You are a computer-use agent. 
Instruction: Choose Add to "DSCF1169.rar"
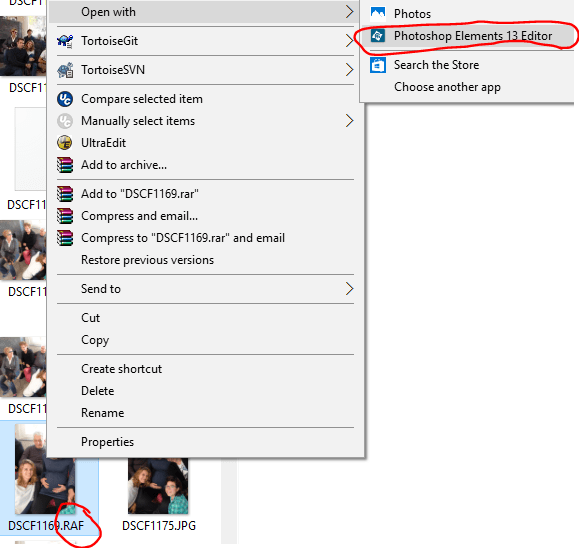pyautogui.click(x=205, y=194)
